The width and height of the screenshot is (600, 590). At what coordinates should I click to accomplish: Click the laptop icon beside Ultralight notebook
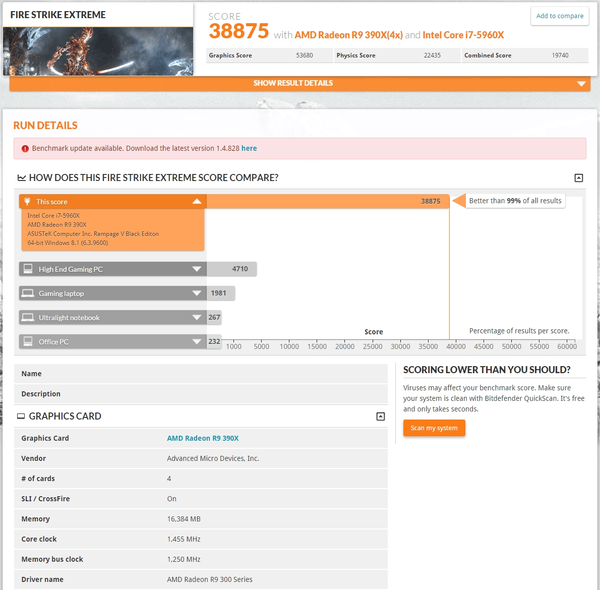[28, 318]
